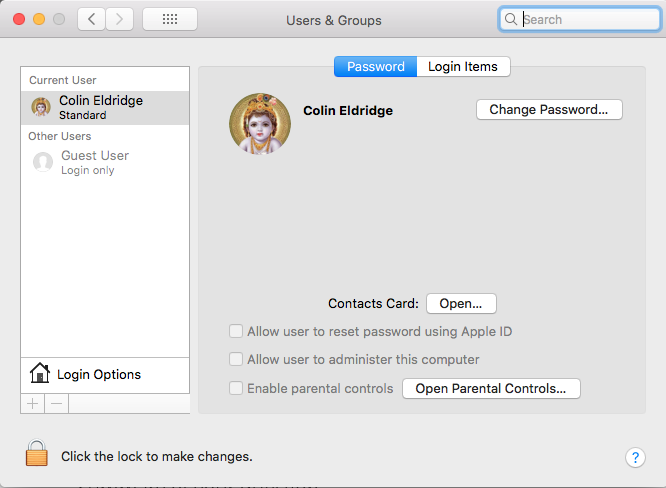Screen dimensions: 666x488
Task: Click the Change Password button
Action: point(549,110)
